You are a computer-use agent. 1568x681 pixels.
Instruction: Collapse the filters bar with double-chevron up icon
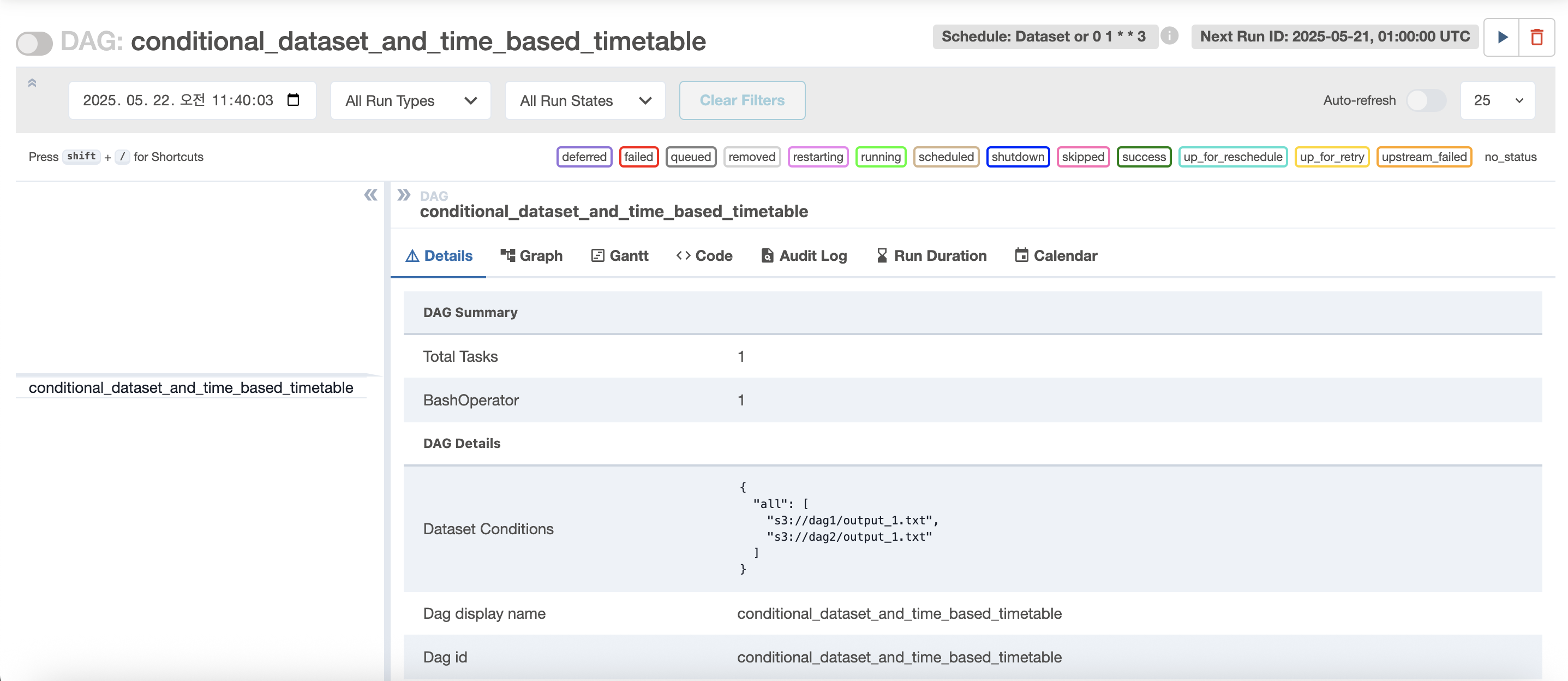(x=32, y=83)
